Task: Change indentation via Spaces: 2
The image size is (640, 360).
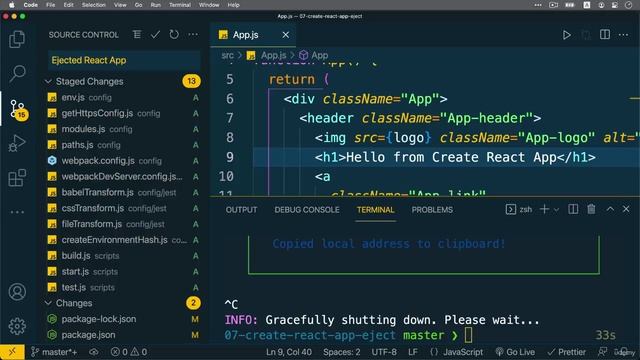Action: pyautogui.click(x=342, y=352)
